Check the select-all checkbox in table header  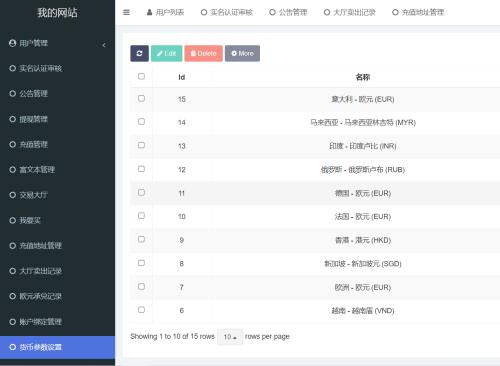click(x=141, y=76)
